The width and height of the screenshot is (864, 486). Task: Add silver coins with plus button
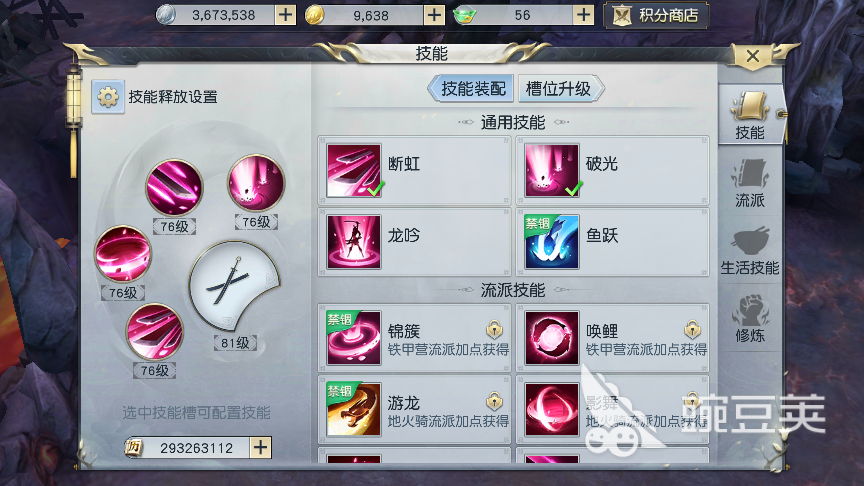click(x=285, y=15)
